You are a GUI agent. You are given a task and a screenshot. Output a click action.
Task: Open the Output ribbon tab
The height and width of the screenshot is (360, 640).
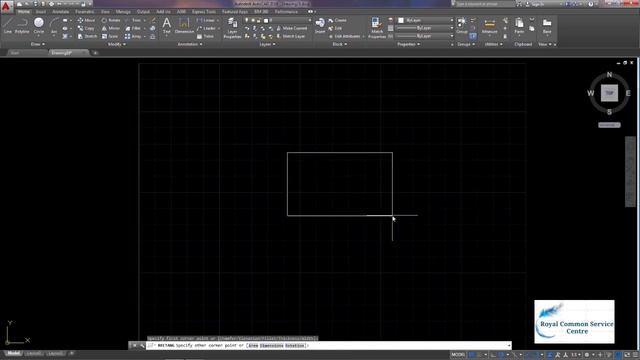143,12
